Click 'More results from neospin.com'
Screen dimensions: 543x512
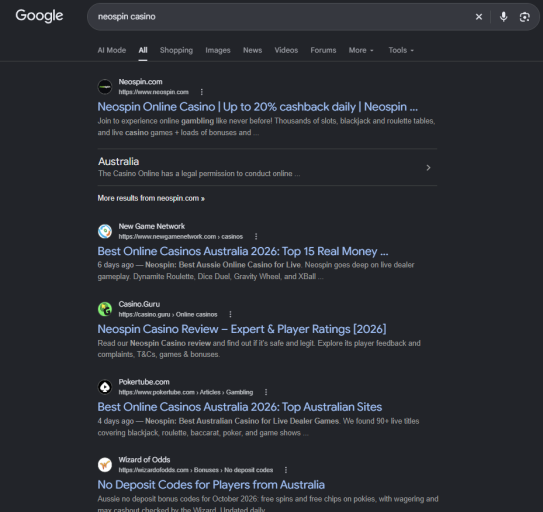tap(151, 198)
